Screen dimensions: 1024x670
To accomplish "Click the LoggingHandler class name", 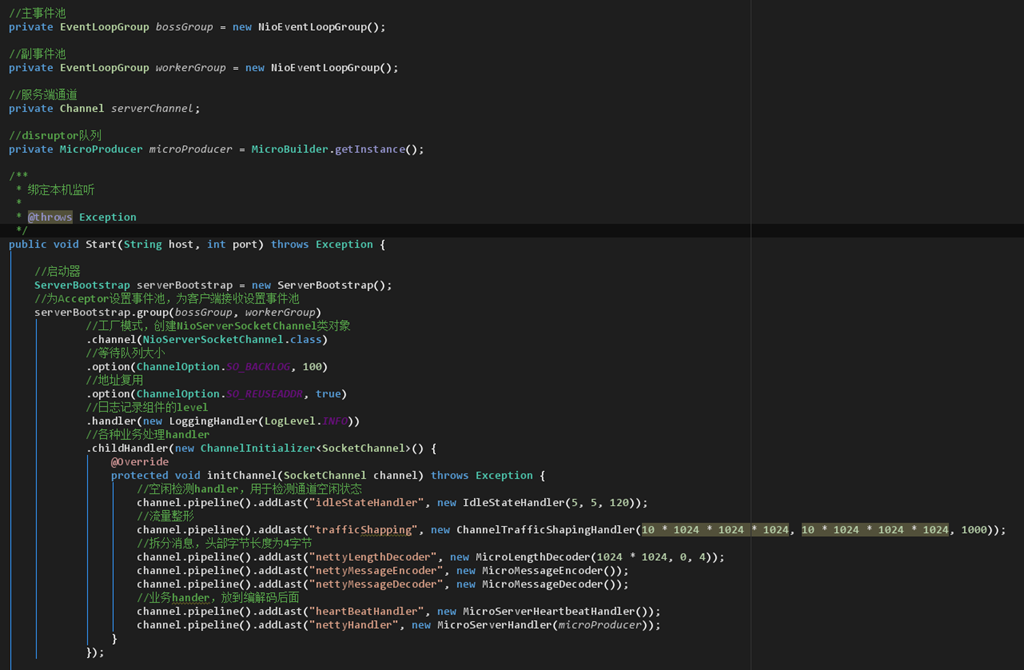I will point(214,421).
